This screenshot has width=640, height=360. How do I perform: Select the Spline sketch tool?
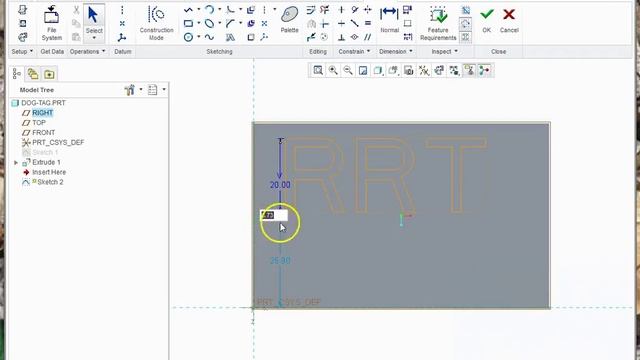coord(209,37)
